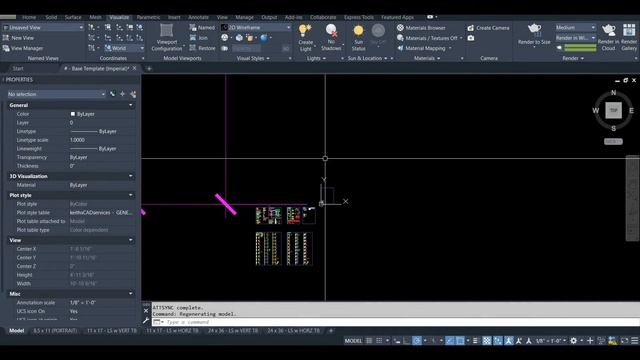Toggle the MODEL space button in the status bar
This screenshot has width=640, height=360.
[353, 341]
